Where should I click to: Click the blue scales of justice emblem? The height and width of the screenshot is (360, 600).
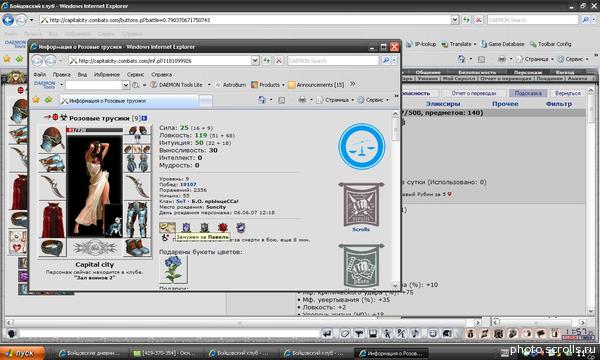(361, 147)
